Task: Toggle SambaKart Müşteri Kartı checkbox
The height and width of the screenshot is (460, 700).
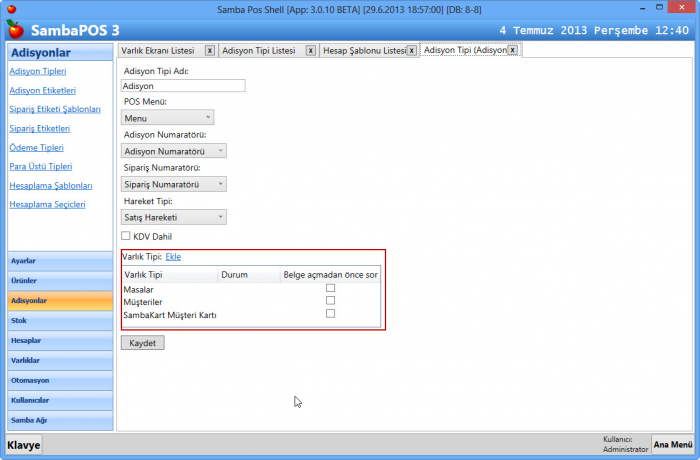Action: point(330,314)
